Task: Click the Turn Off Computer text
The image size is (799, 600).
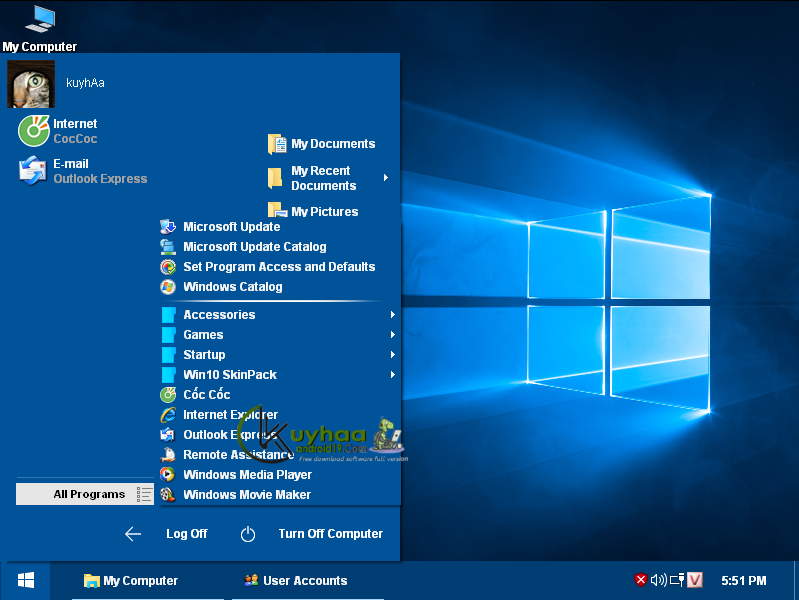Action: [330, 534]
